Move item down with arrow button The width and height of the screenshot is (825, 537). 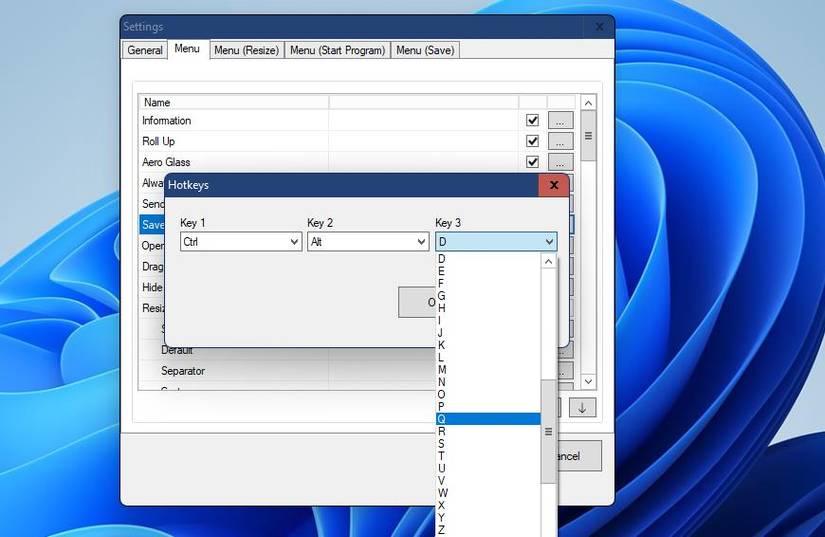click(x=582, y=408)
